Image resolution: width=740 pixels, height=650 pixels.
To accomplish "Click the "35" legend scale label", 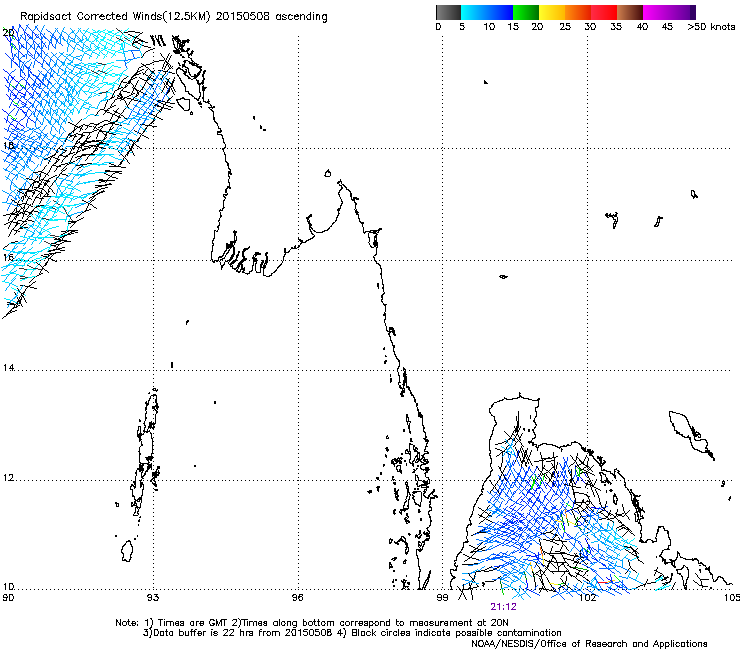I will pyautogui.click(x=616, y=26).
